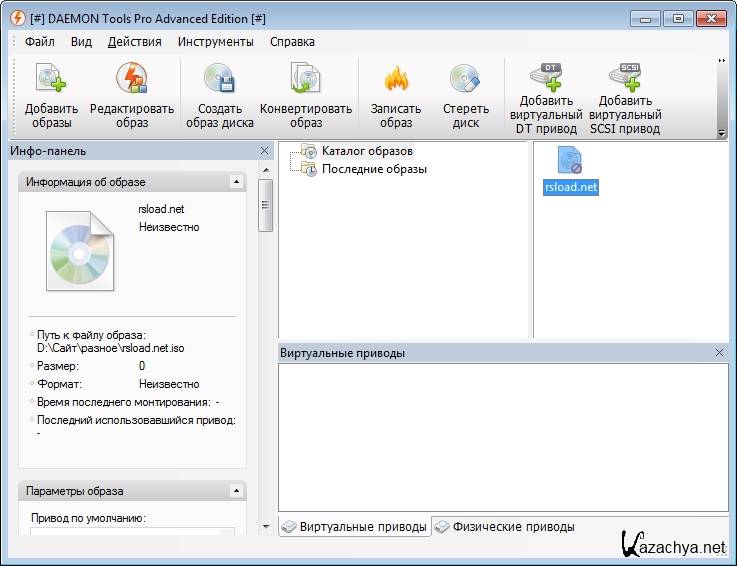Screen dimensions: 737x566
Task: Close the Инфо-панель panel
Action: [264, 151]
